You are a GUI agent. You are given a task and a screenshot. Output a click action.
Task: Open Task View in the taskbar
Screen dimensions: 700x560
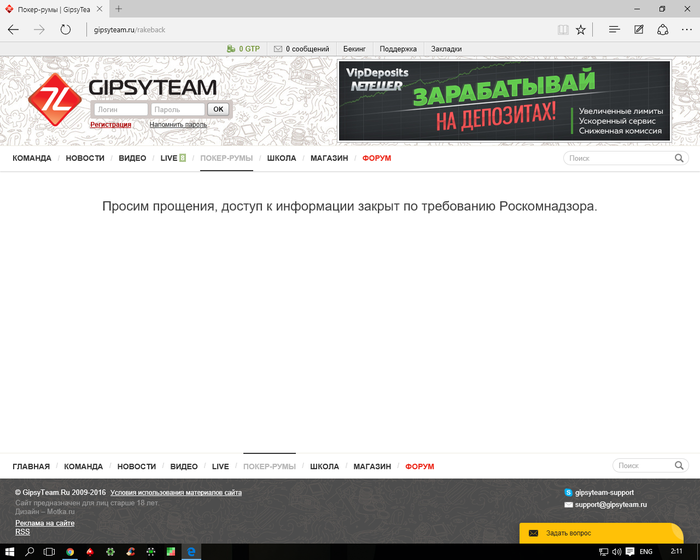(x=49, y=552)
